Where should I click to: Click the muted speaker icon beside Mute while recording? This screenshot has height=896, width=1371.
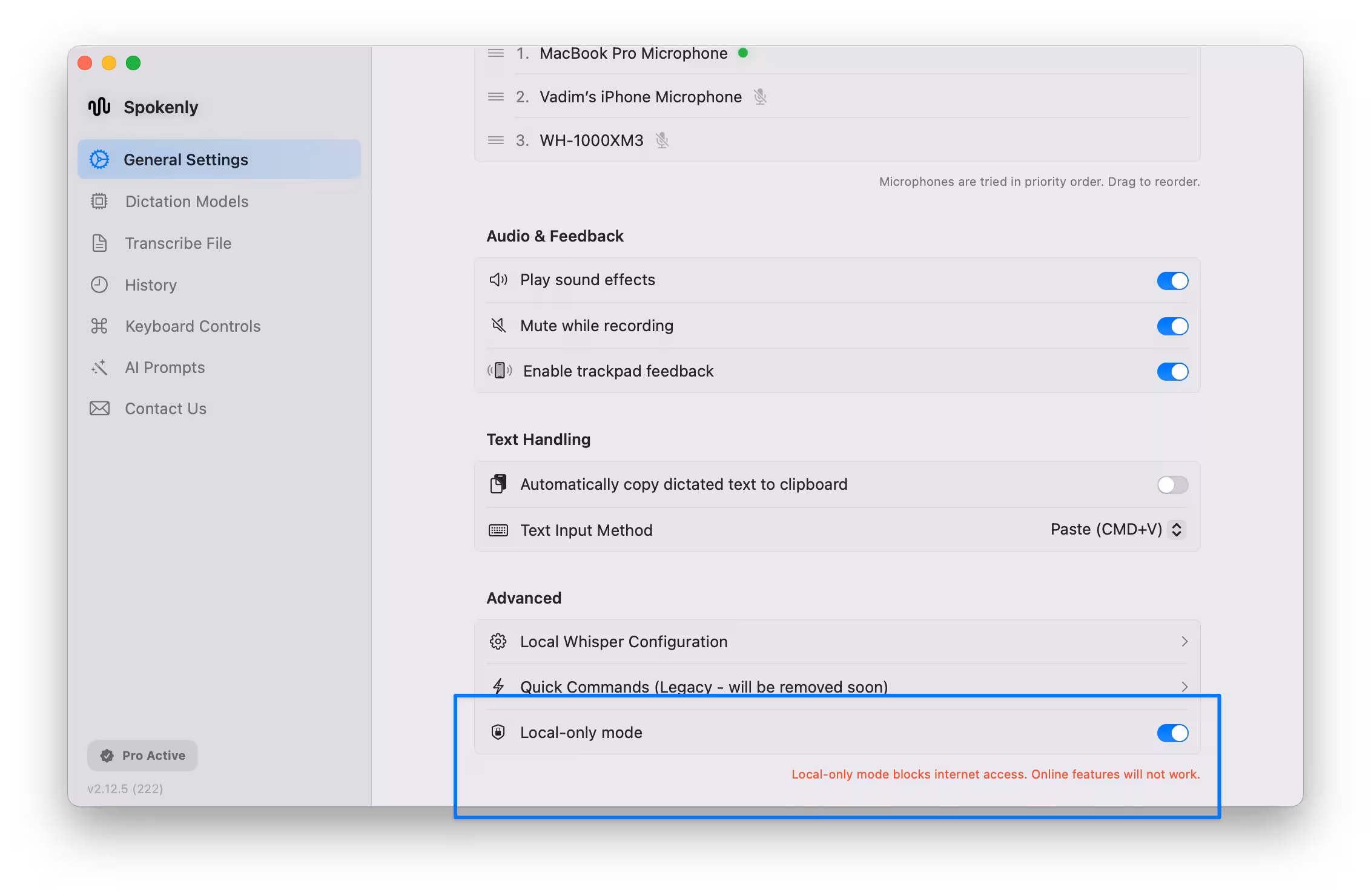pyautogui.click(x=498, y=325)
